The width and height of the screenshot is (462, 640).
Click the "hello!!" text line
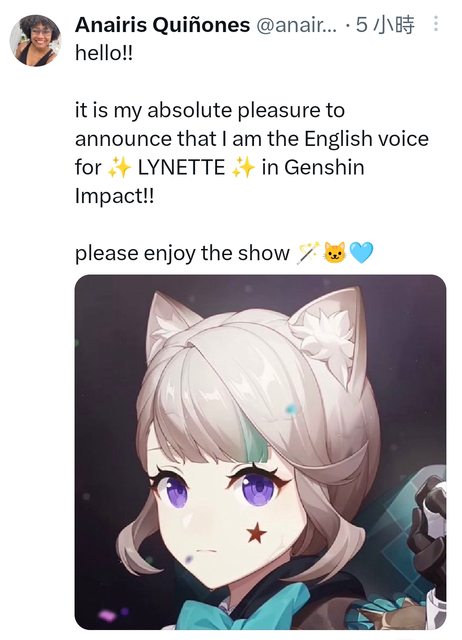104,53
